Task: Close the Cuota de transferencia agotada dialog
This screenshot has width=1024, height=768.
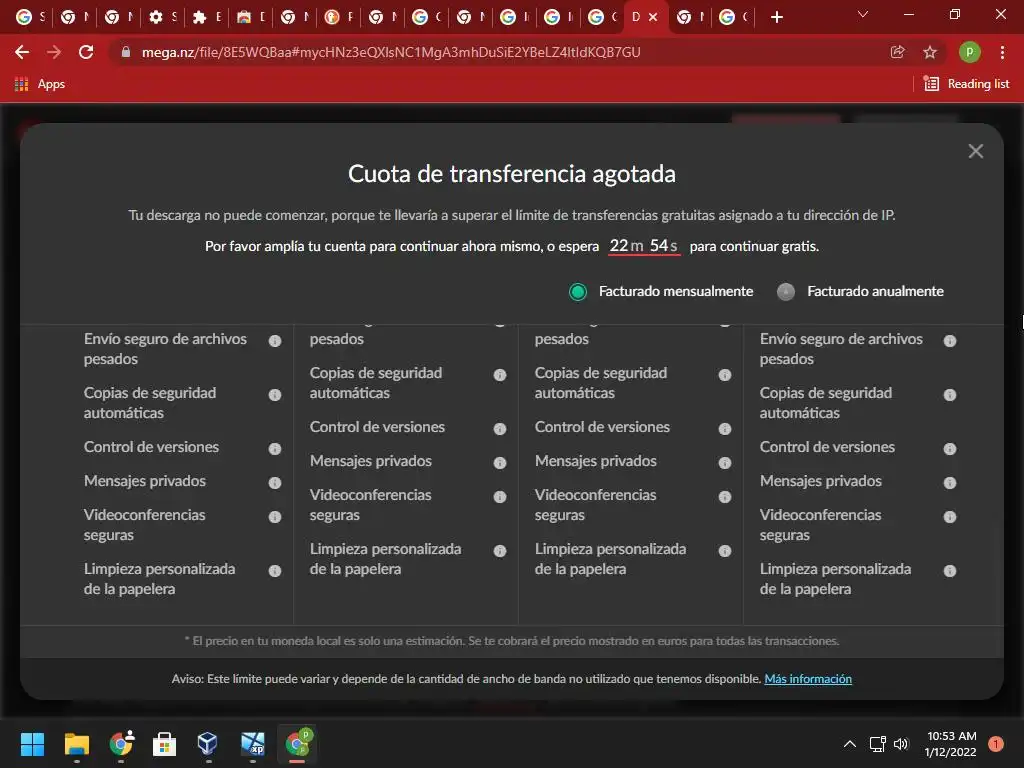Action: [976, 152]
